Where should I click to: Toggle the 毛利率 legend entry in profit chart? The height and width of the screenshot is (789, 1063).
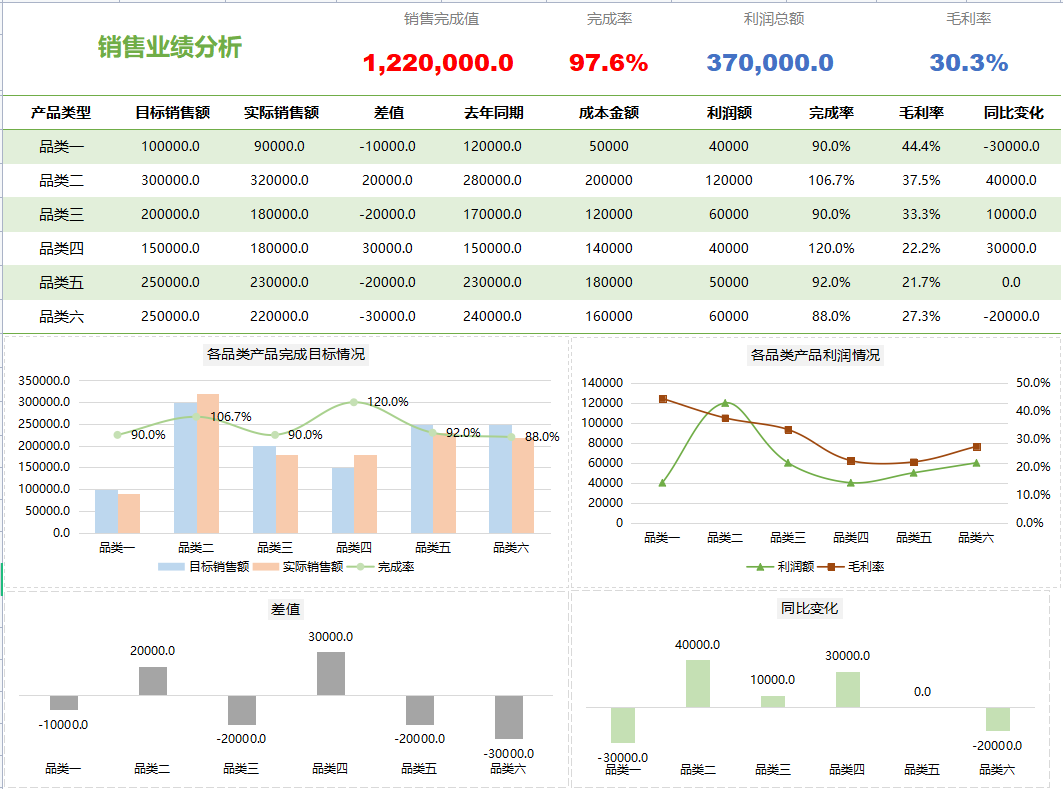(x=832, y=568)
